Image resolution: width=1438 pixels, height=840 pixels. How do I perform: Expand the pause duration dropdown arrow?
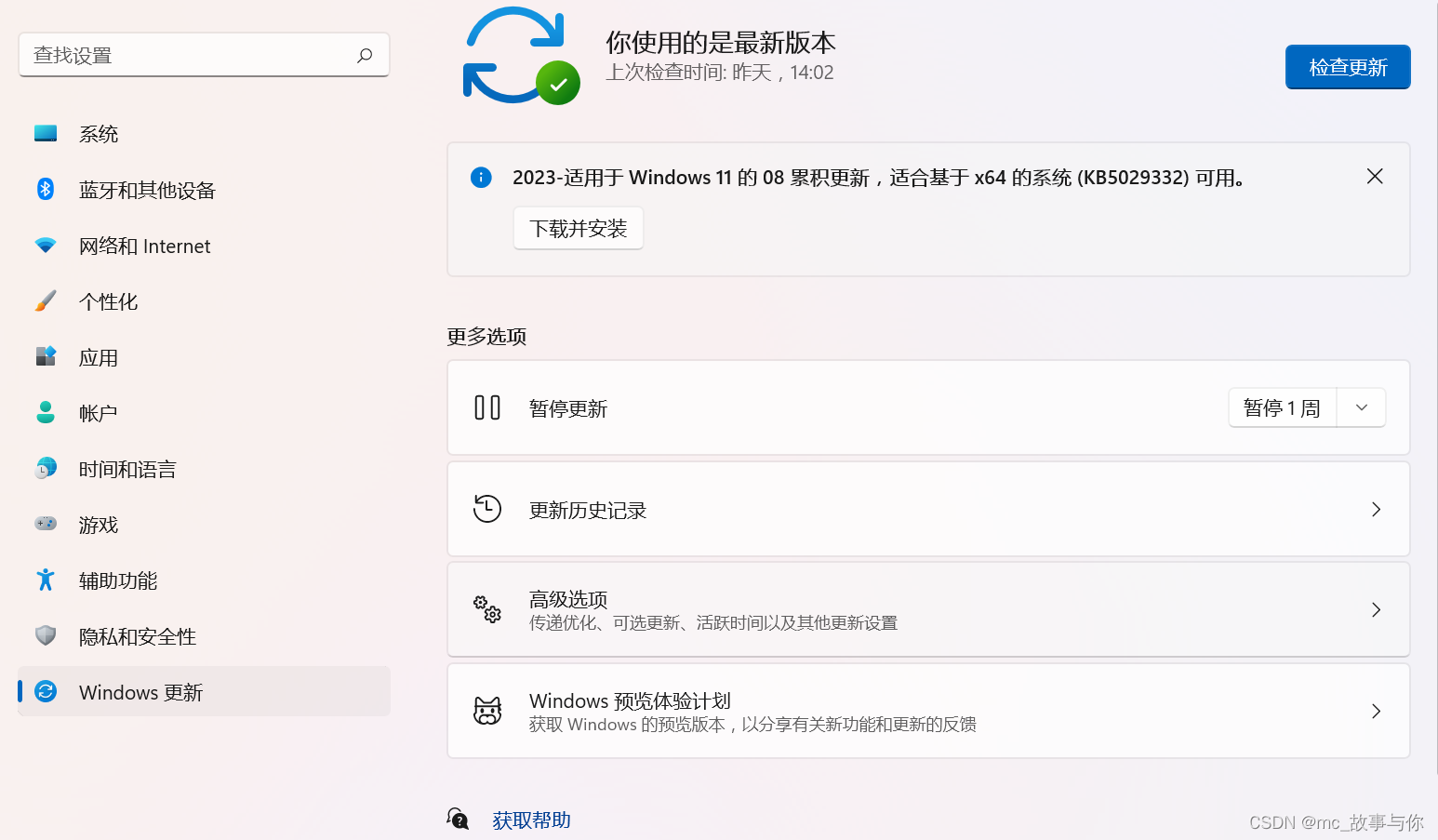pos(1362,407)
